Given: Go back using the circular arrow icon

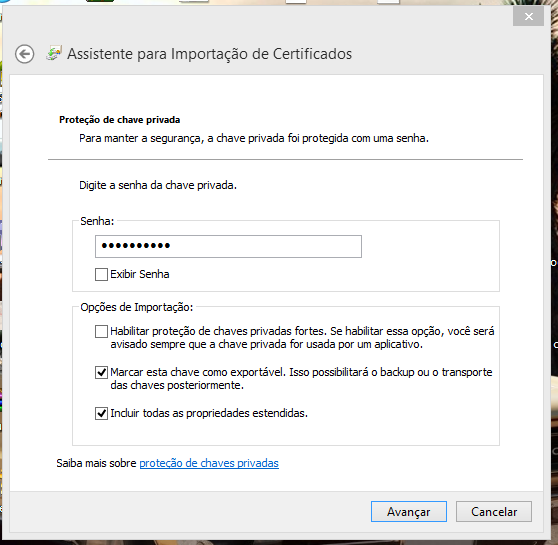Looking at the screenshot, I should [x=25, y=54].
